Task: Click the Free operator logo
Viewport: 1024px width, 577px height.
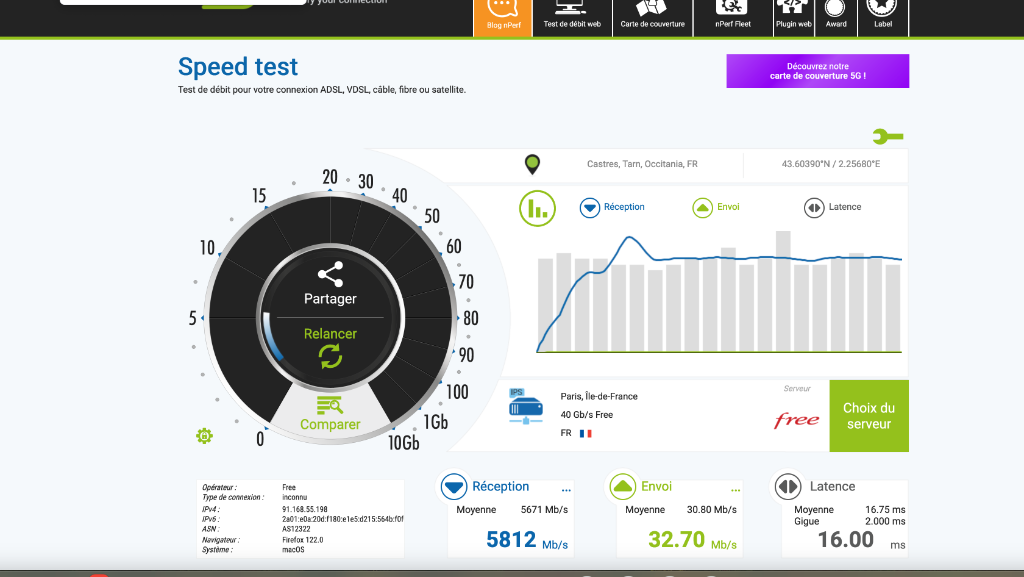Action: (797, 420)
